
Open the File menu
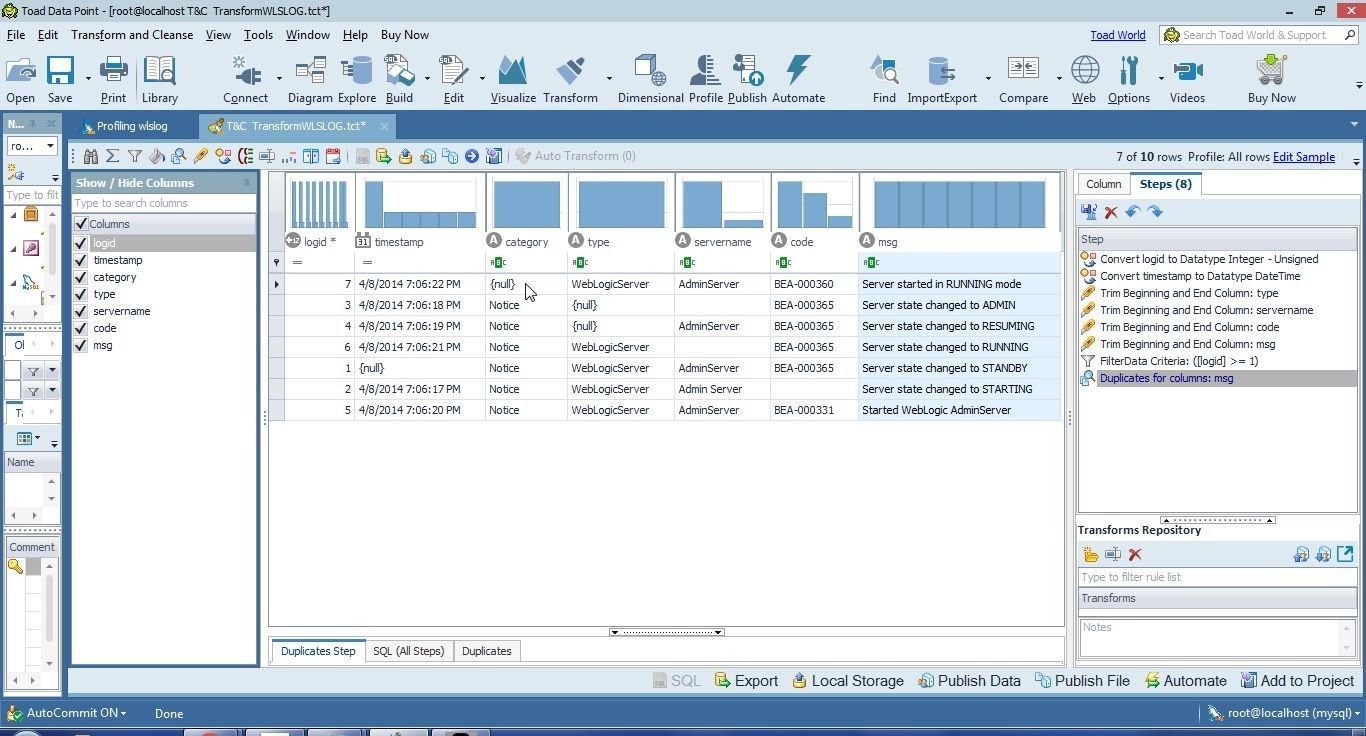pyautogui.click(x=16, y=35)
